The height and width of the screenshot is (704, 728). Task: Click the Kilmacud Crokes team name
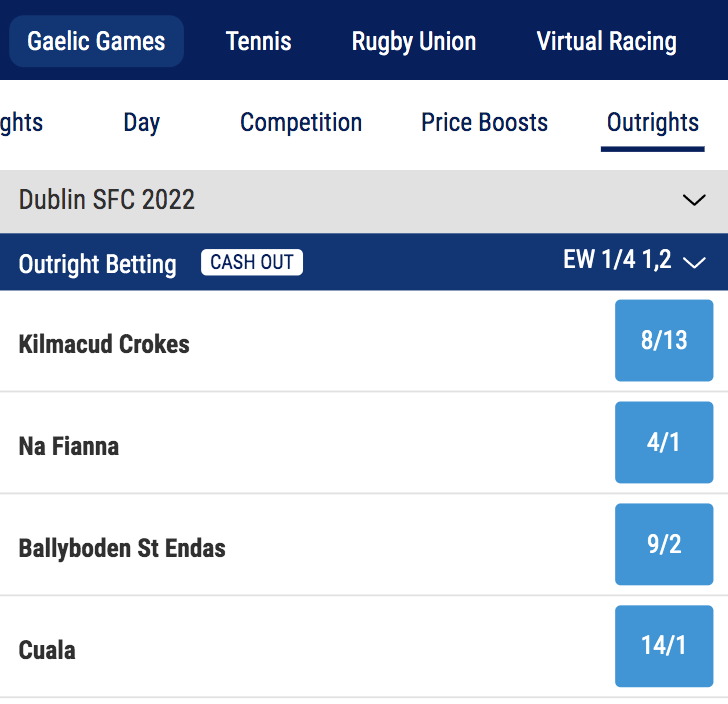pos(104,344)
